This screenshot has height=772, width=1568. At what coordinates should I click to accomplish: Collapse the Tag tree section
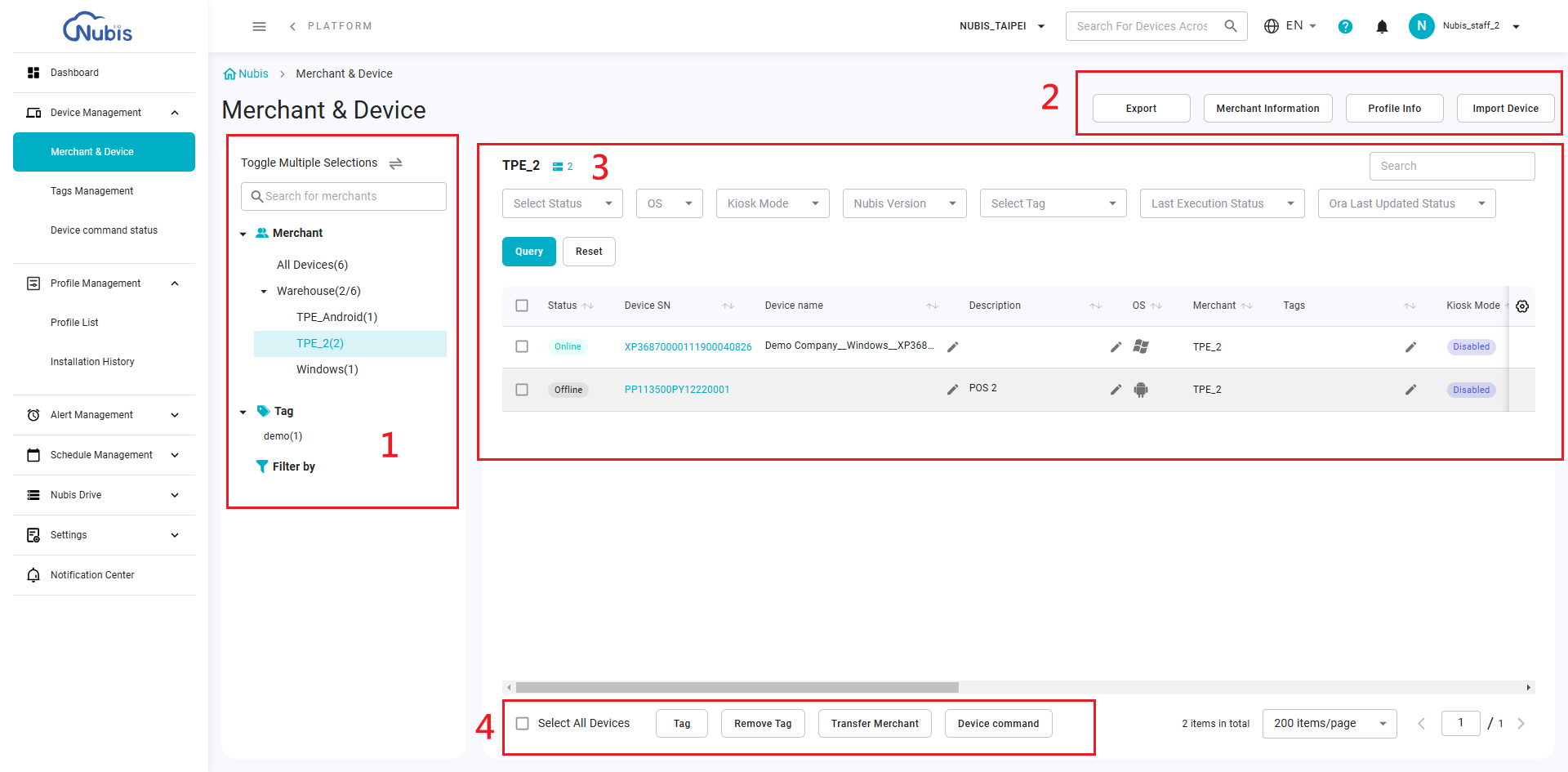[x=243, y=412]
